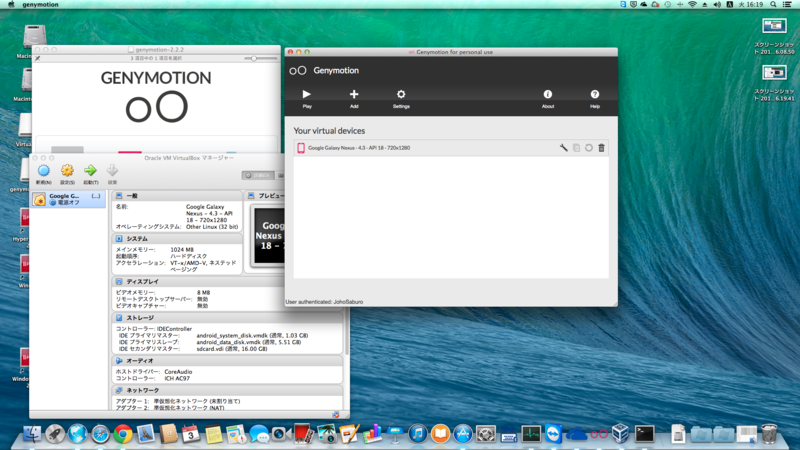800x450 pixels.
Task: Click the システム (System) section header
Action: 177,239
